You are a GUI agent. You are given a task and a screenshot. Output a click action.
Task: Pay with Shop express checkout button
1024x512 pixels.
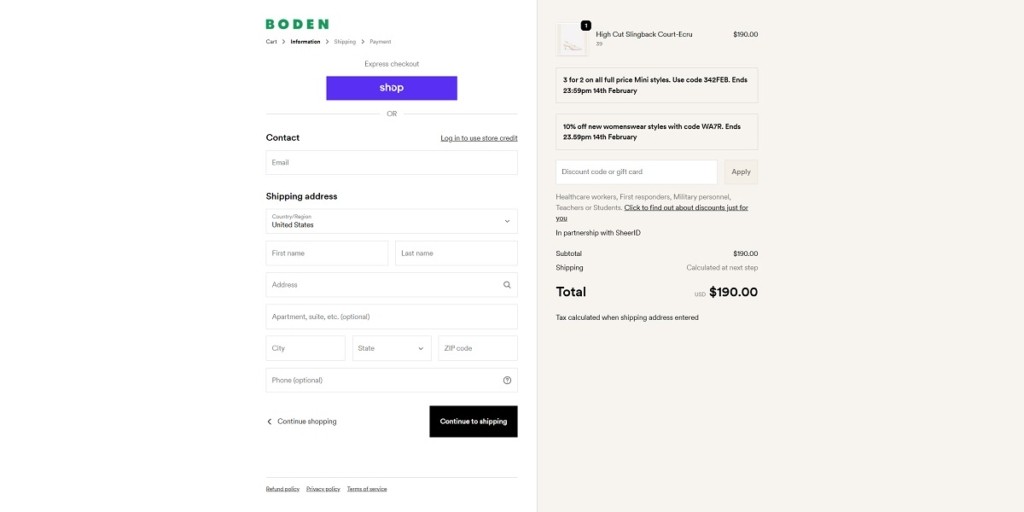coord(391,88)
